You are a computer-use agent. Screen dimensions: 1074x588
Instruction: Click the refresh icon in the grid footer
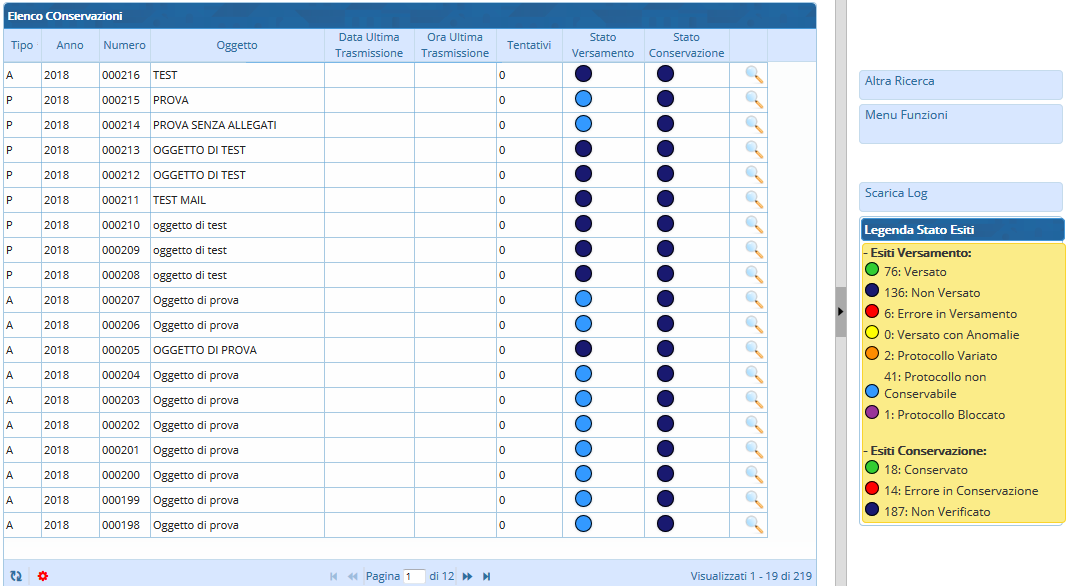(x=16, y=576)
